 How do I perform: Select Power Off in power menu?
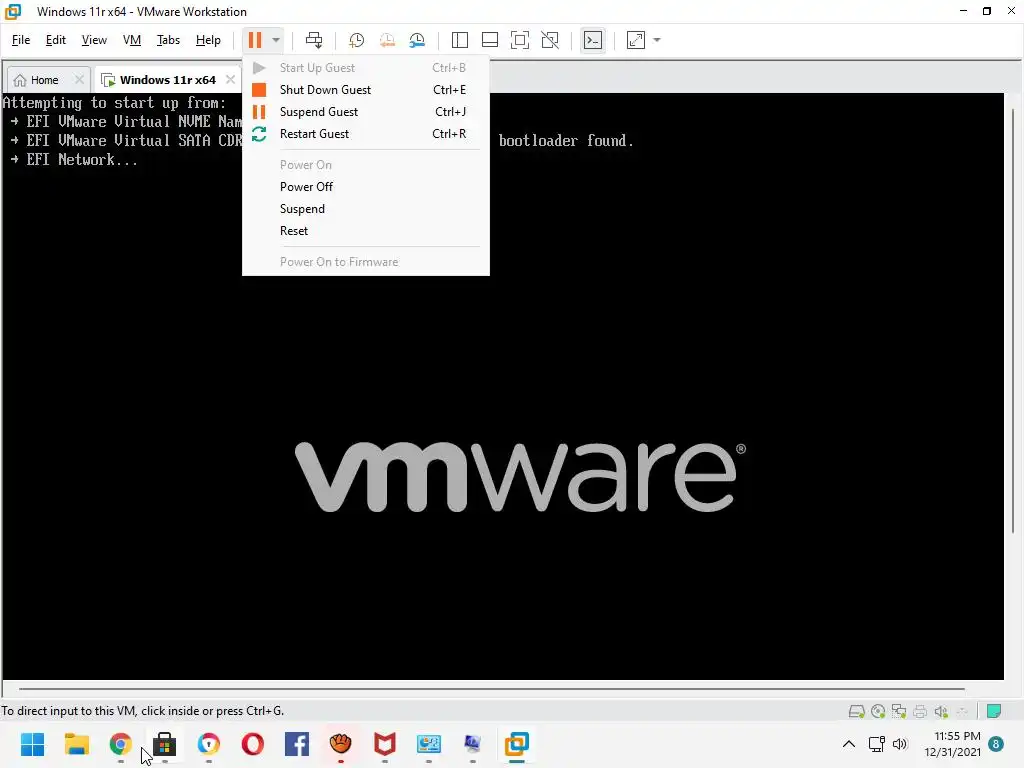pos(366,187)
